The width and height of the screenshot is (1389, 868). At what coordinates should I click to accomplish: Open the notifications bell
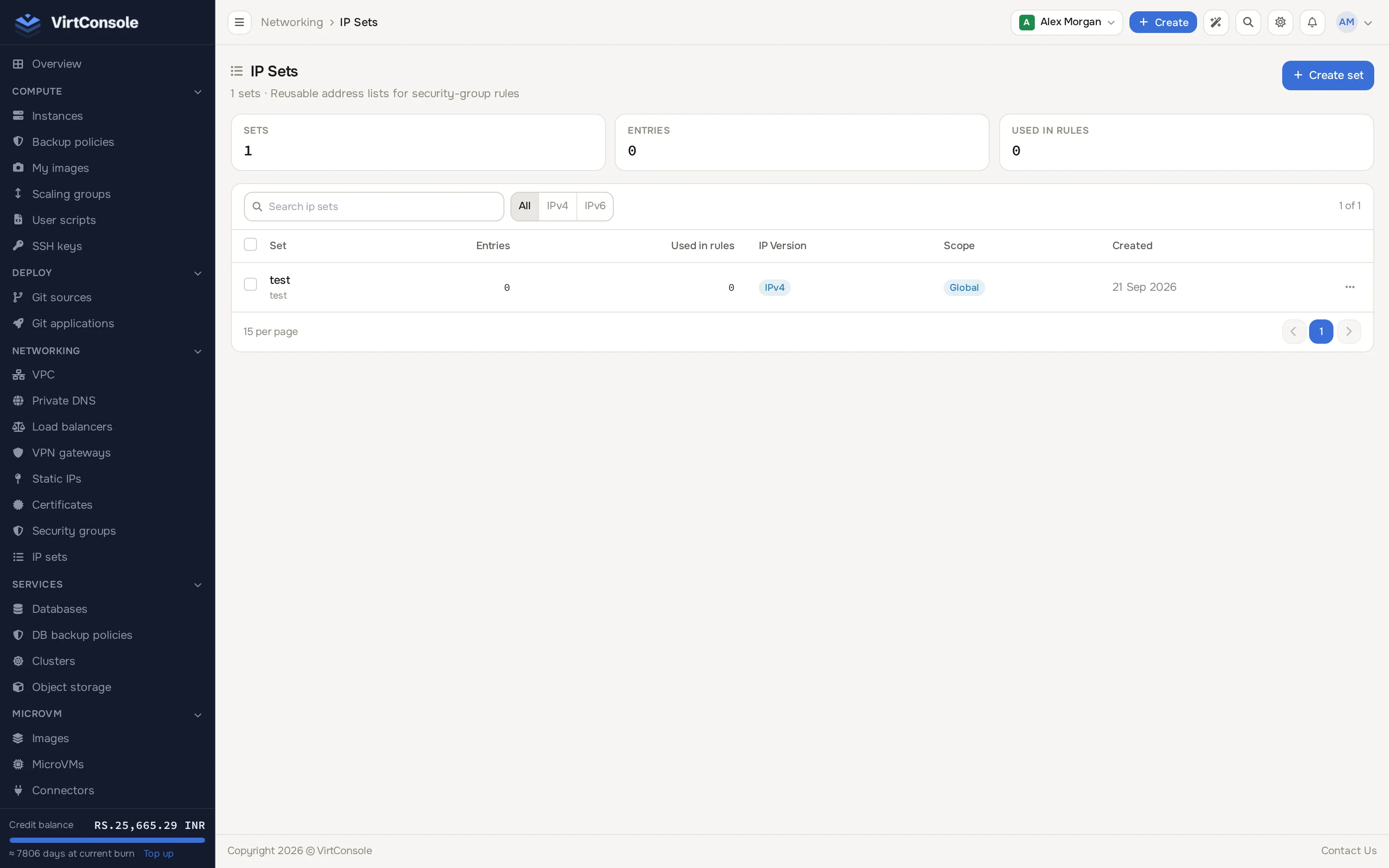pos(1312,23)
